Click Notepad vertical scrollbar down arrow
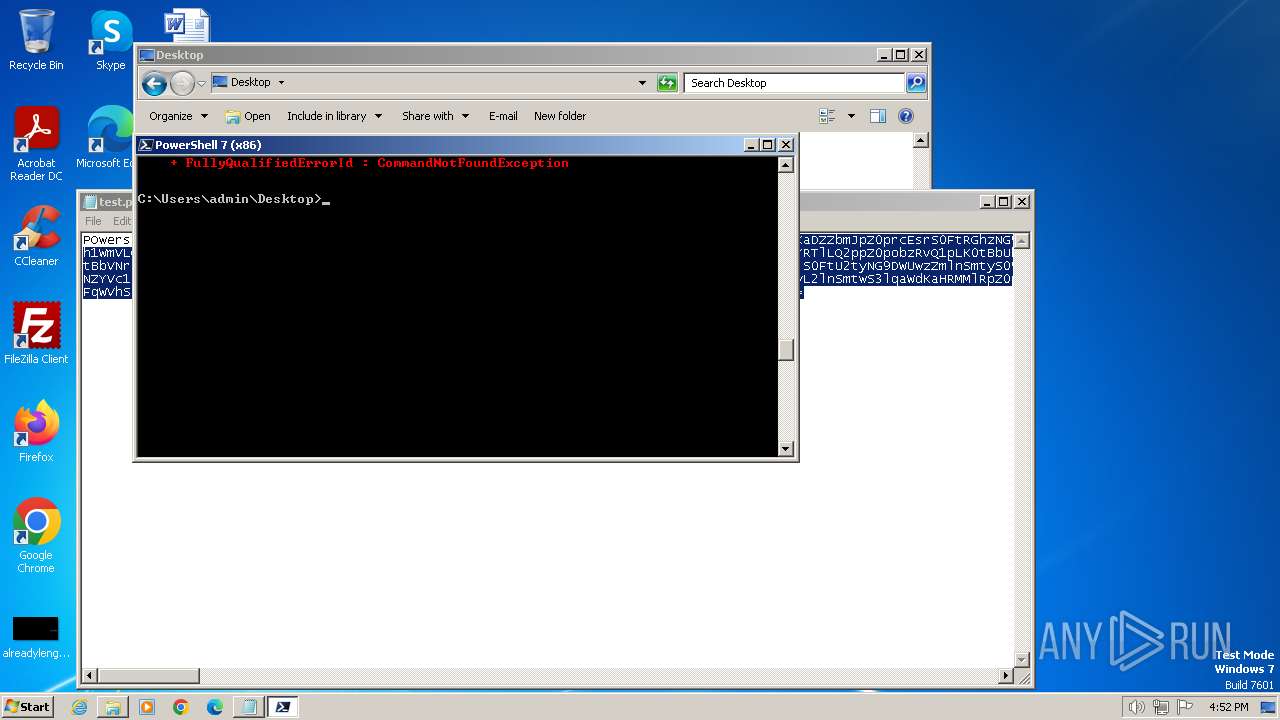This screenshot has width=1280, height=720. pos(1022,659)
